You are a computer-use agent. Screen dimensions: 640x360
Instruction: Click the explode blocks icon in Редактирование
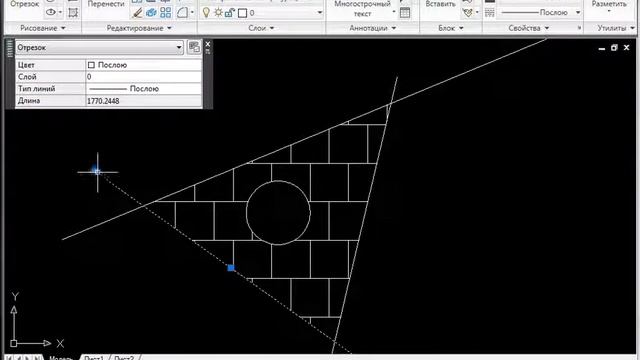tap(151, 13)
